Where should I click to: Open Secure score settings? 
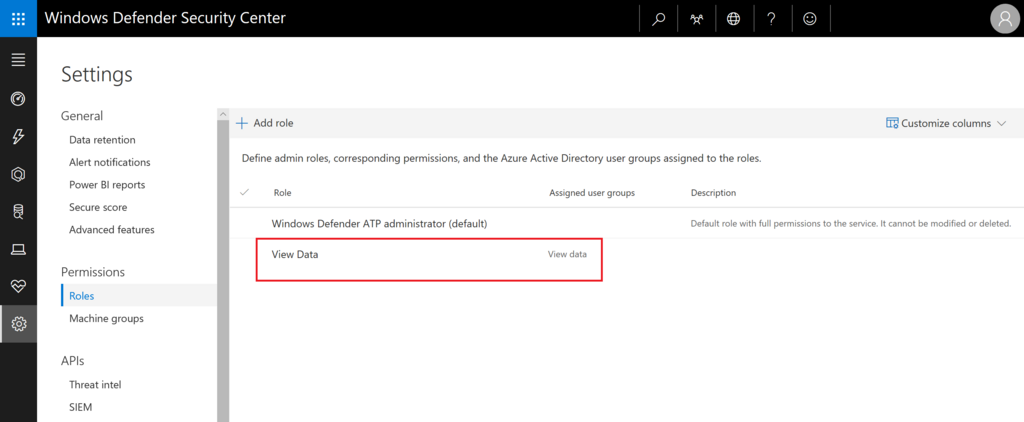[x=98, y=207]
